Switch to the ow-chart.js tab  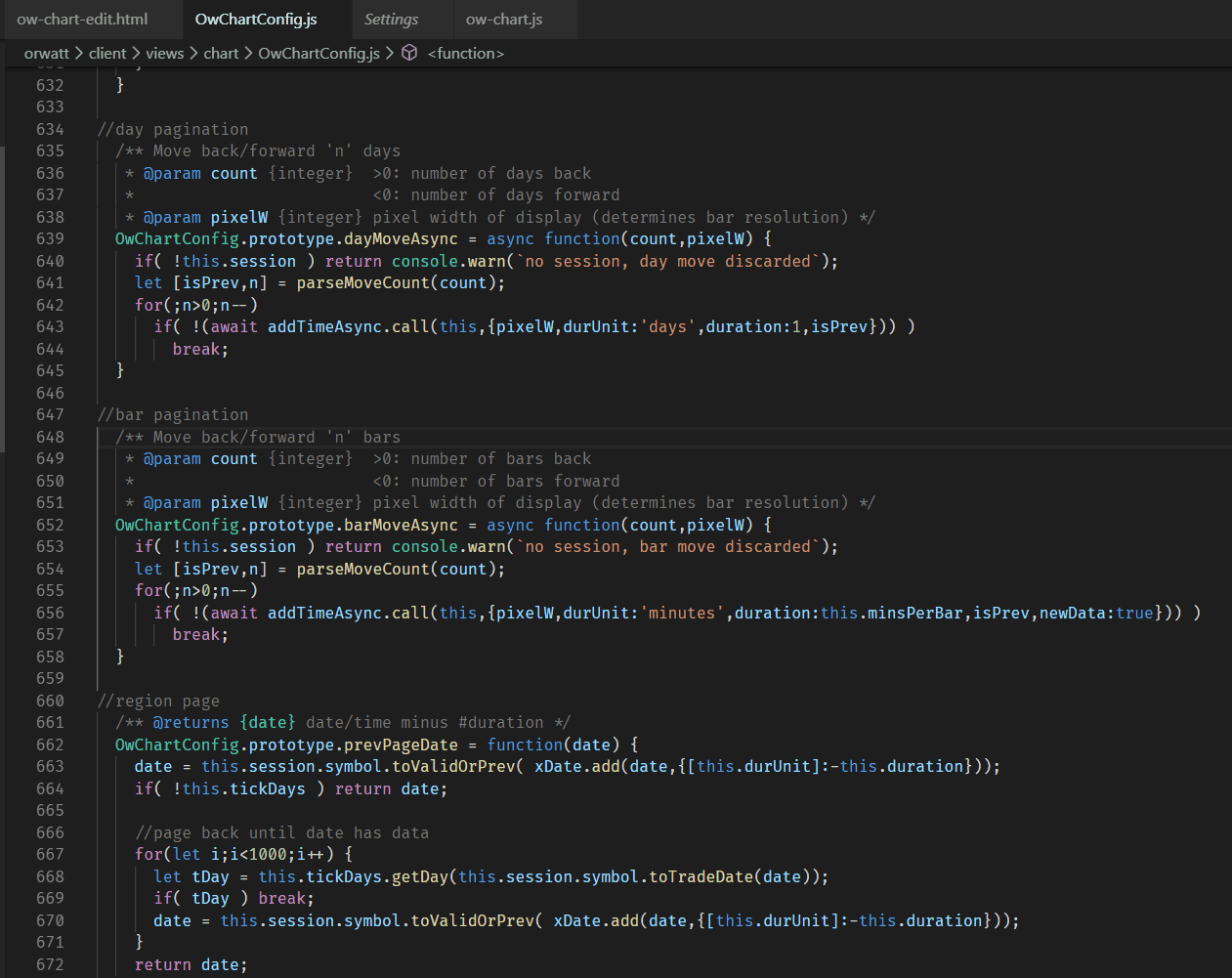tap(503, 18)
